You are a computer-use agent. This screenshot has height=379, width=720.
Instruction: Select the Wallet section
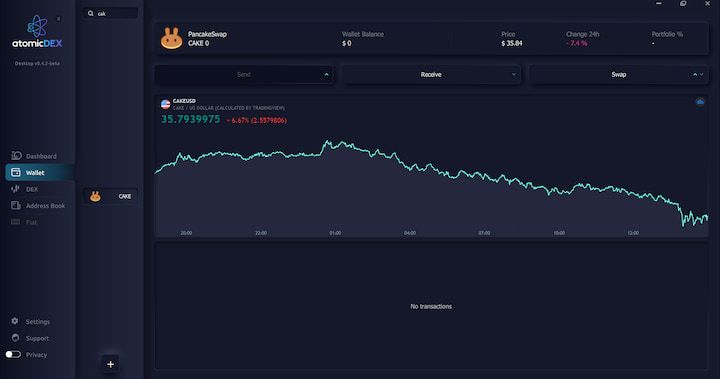39,173
